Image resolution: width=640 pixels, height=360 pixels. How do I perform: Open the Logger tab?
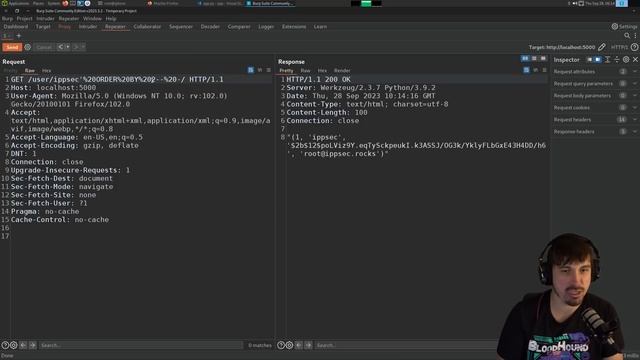point(266,27)
